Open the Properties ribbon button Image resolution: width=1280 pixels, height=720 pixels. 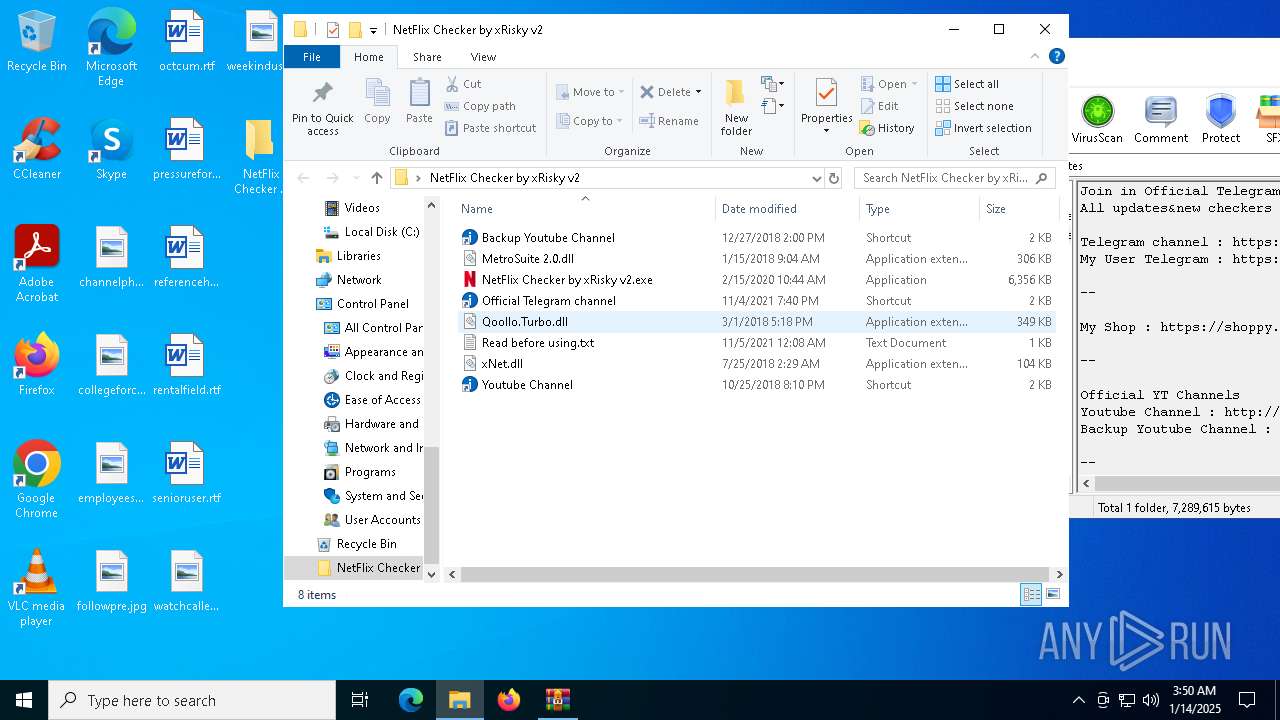(x=826, y=107)
